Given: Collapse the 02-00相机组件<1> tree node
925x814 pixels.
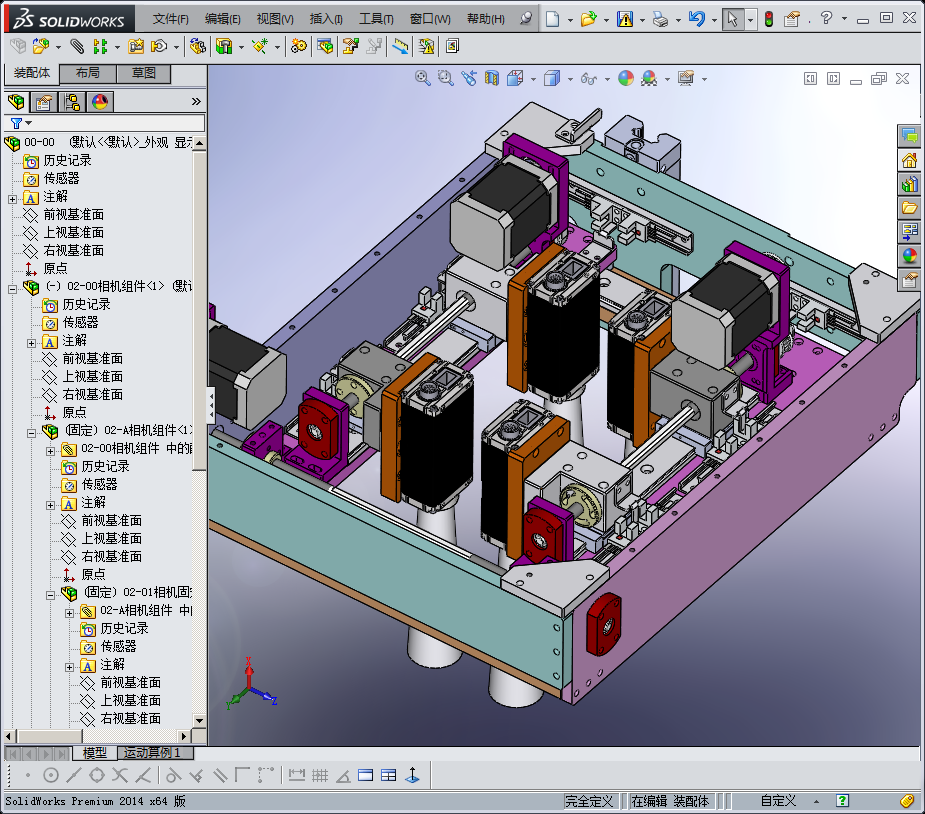Looking at the screenshot, I should coord(12,289).
